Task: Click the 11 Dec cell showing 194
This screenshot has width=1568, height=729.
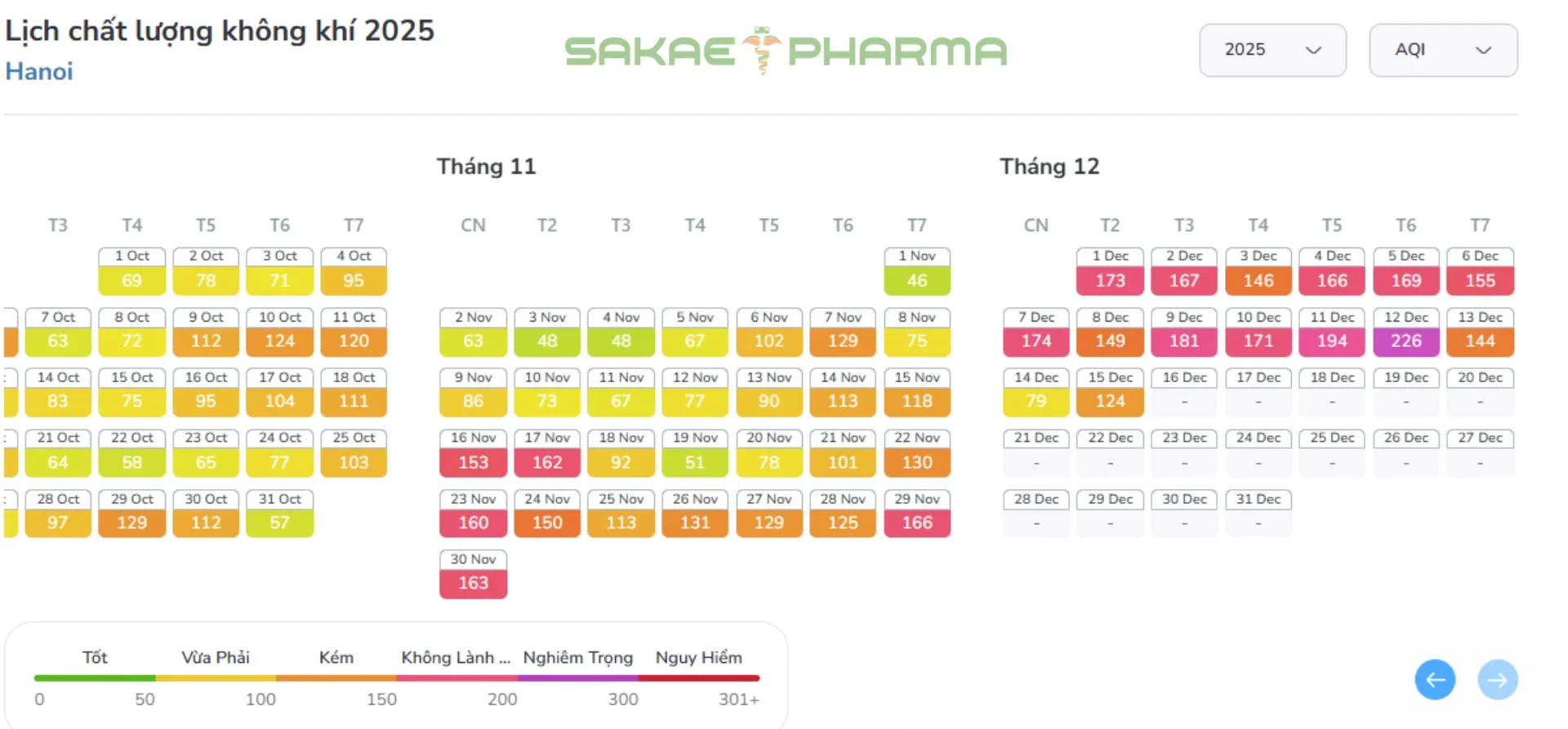Action: pyautogui.click(x=1331, y=332)
